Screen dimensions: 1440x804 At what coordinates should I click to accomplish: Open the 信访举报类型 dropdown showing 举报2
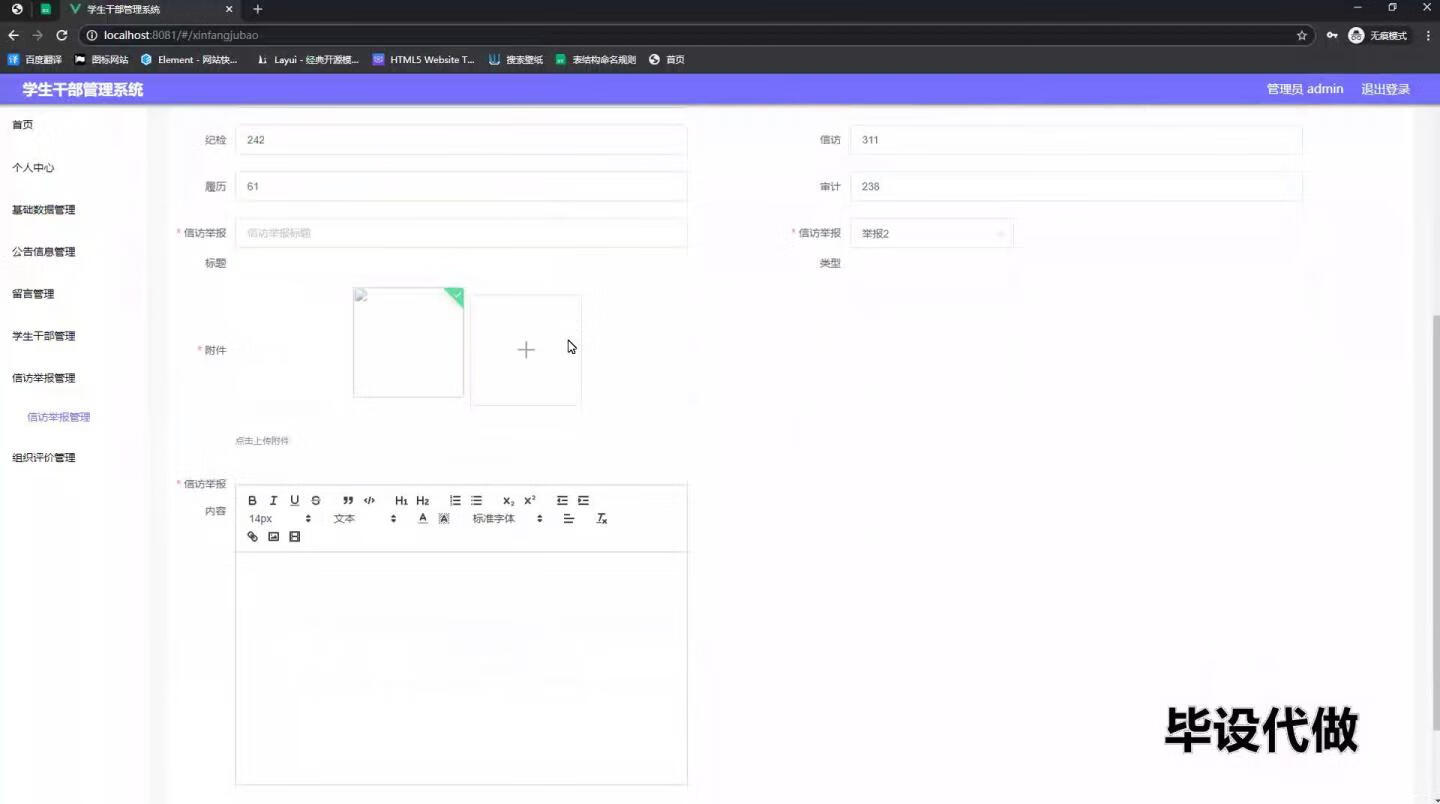click(931, 233)
